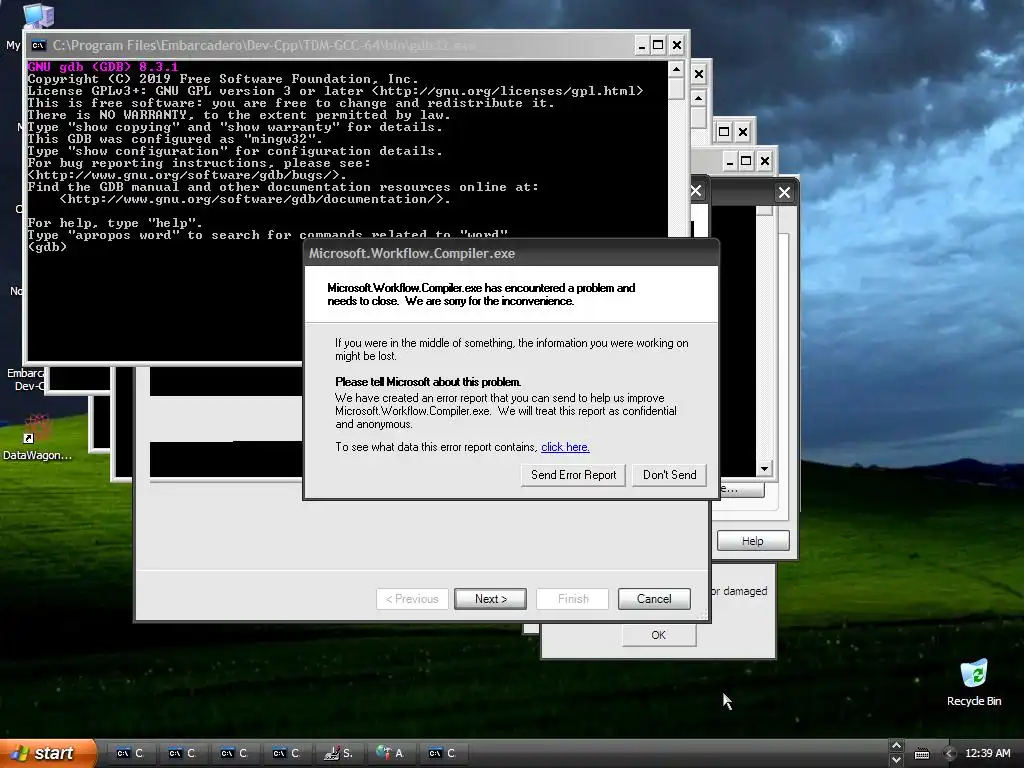Cancel the wizard window
The image size is (1024, 768).
[654, 599]
